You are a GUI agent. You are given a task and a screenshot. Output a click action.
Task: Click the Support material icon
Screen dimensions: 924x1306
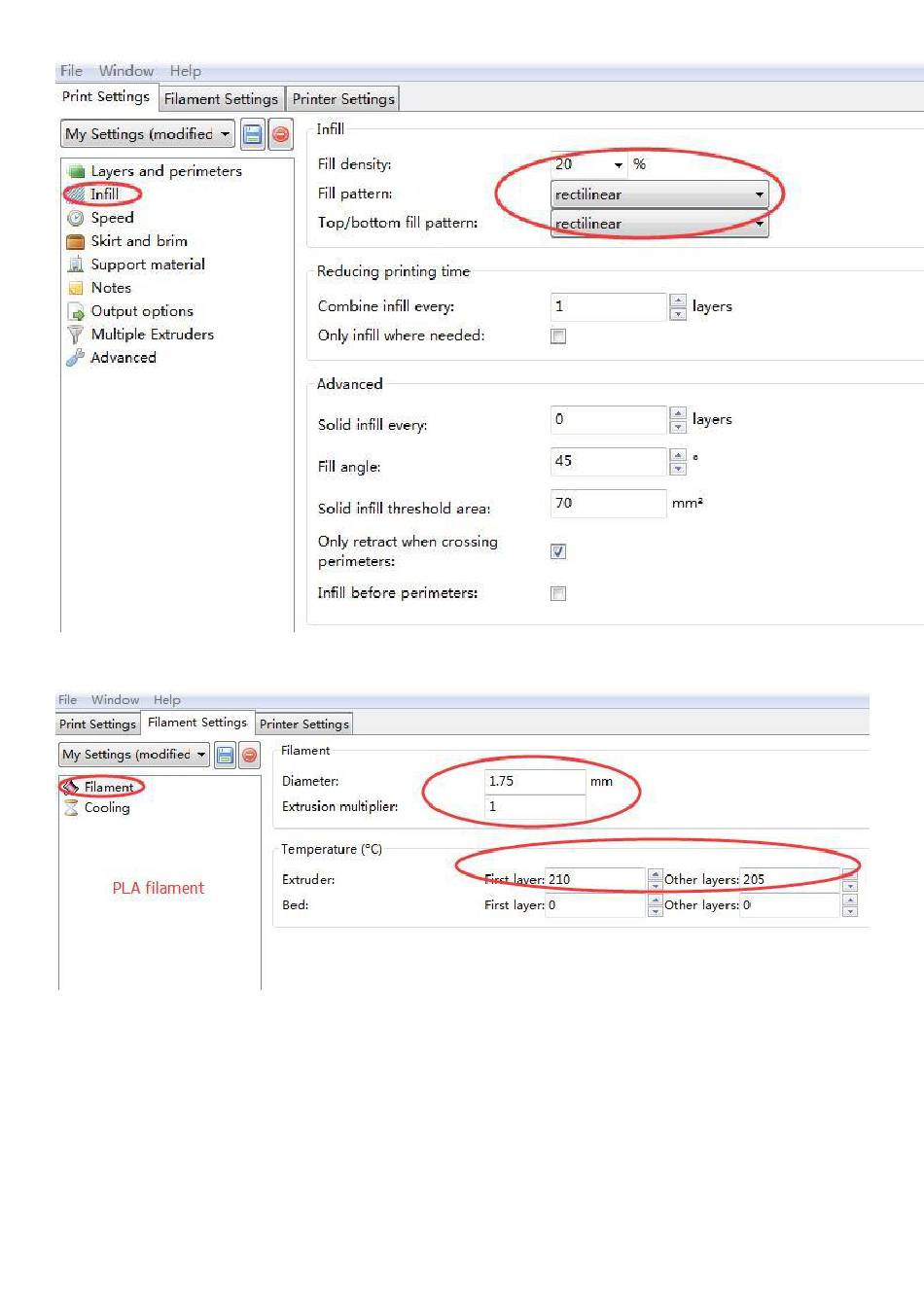point(76,265)
